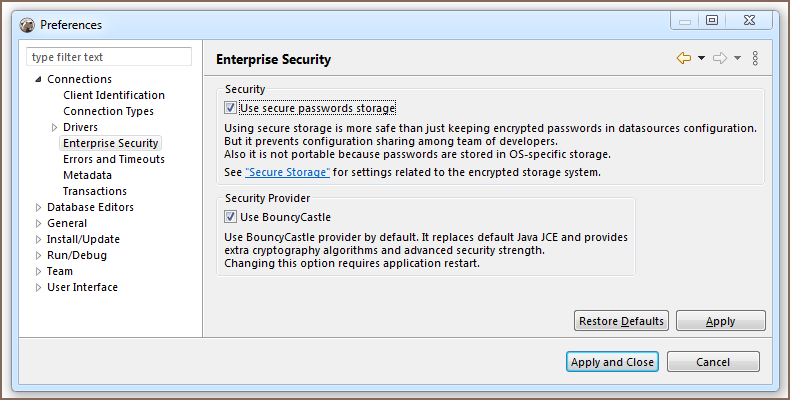This screenshot has width=790, height=400.
Task: Select Client Identification in the tree
Action: click(113, 95)
